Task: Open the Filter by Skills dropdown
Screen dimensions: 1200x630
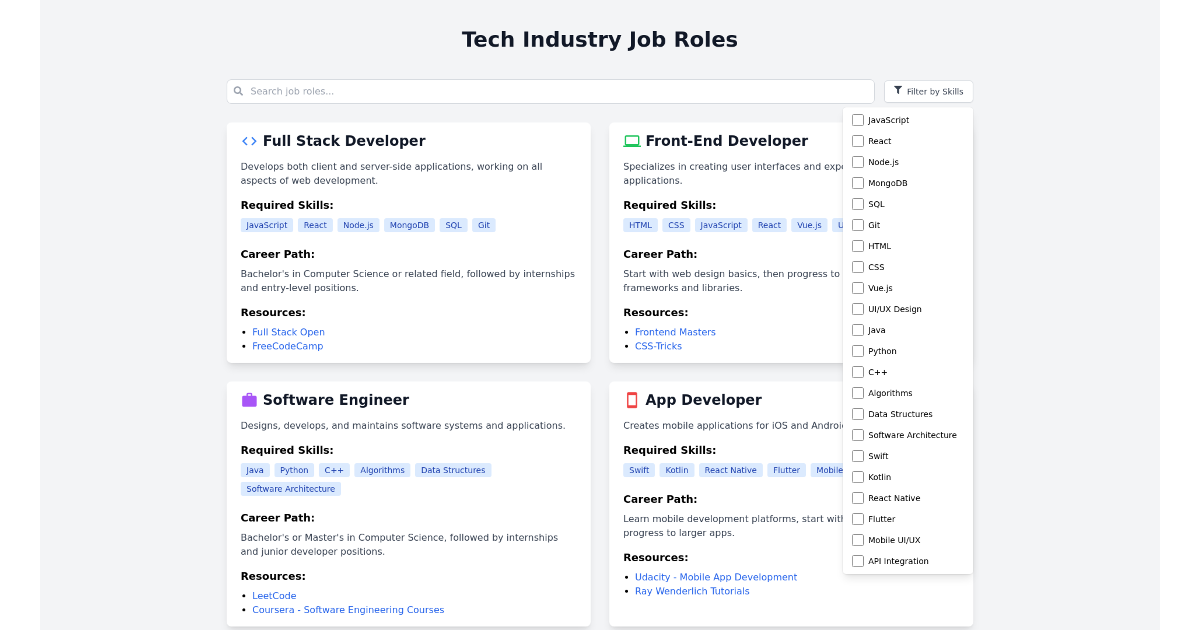Action: coord(928,91)
